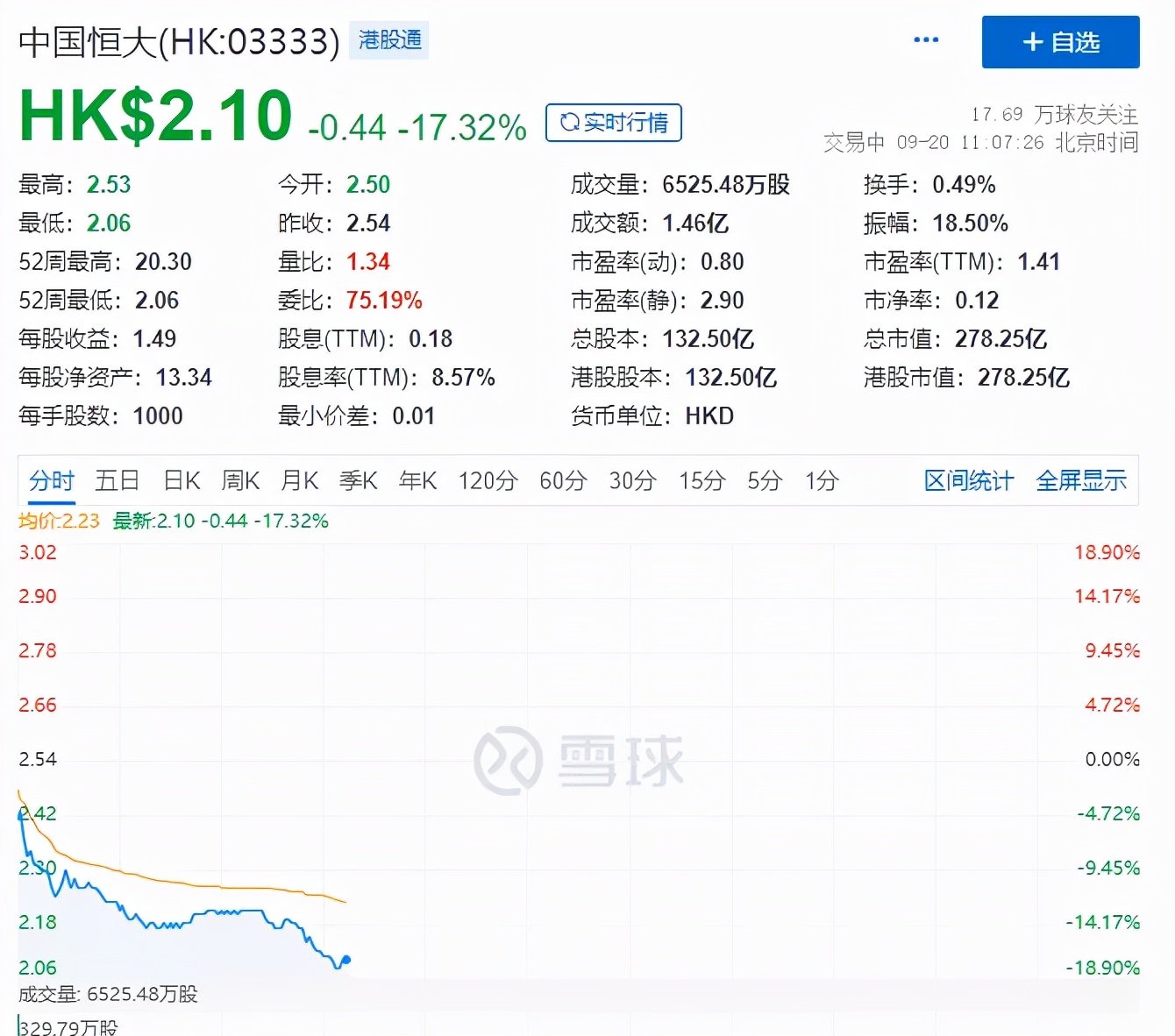This screenshot has width=1175, height=1036.
Task: Add stock to watchlist with 自选 button
Action: point(1060,42)
